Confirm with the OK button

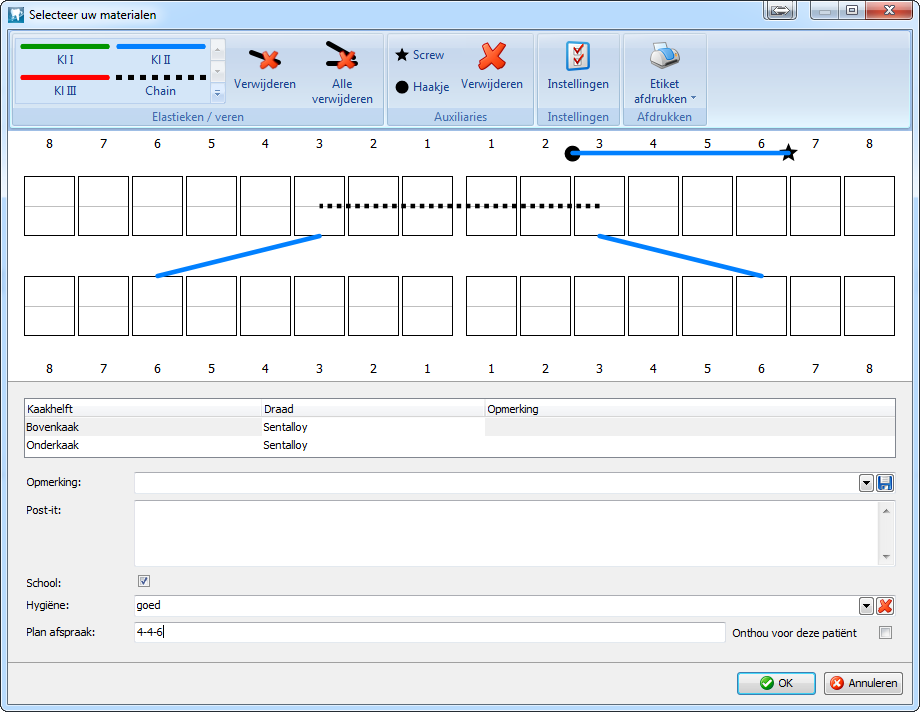pyautogui.click(x=776, y=683)
